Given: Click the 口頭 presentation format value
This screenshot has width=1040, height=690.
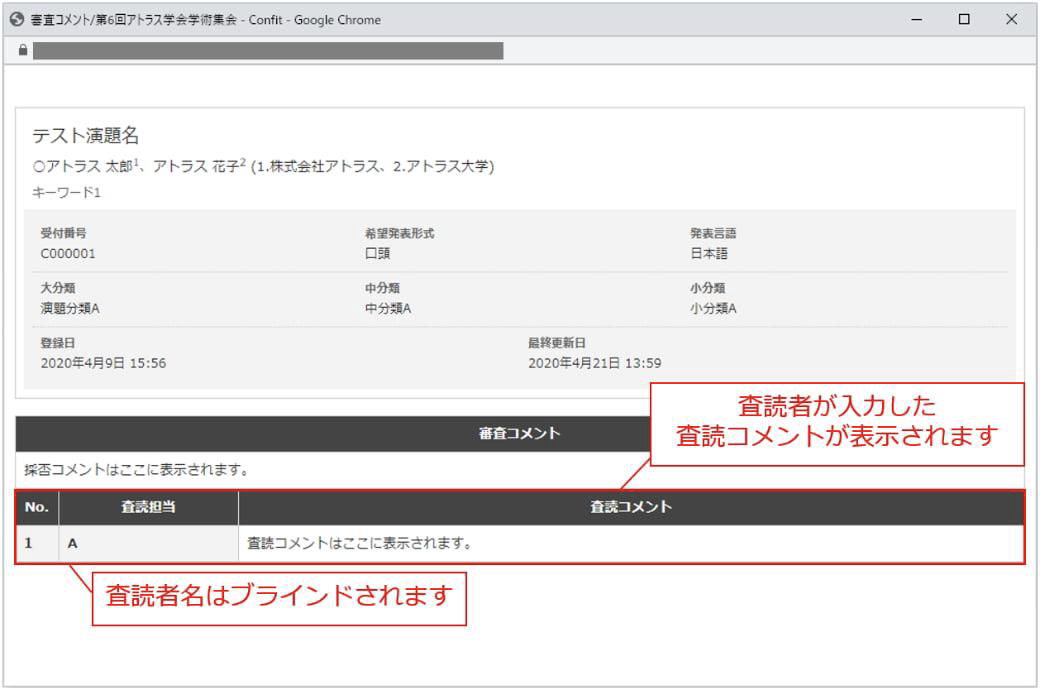Looking at the screenshot, I should tap(377, 253).
